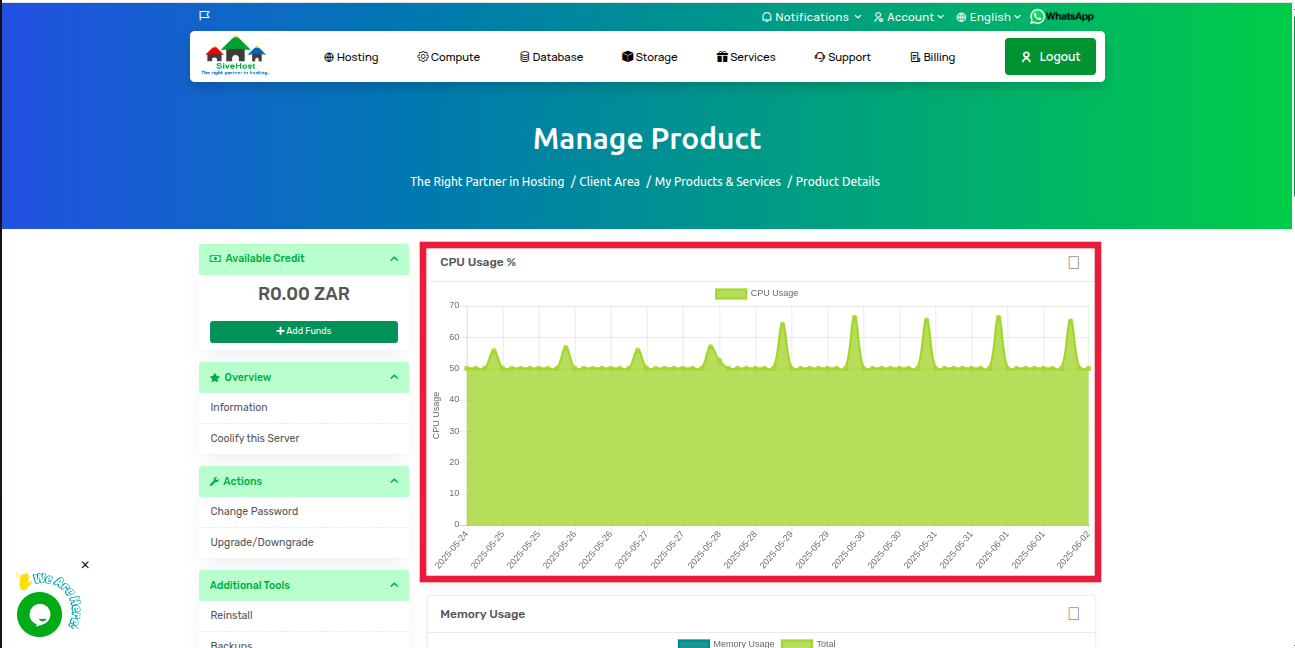Click the cash icon next to Available Credit
The width and height of the screenshot is (1295, 648).
215,258
